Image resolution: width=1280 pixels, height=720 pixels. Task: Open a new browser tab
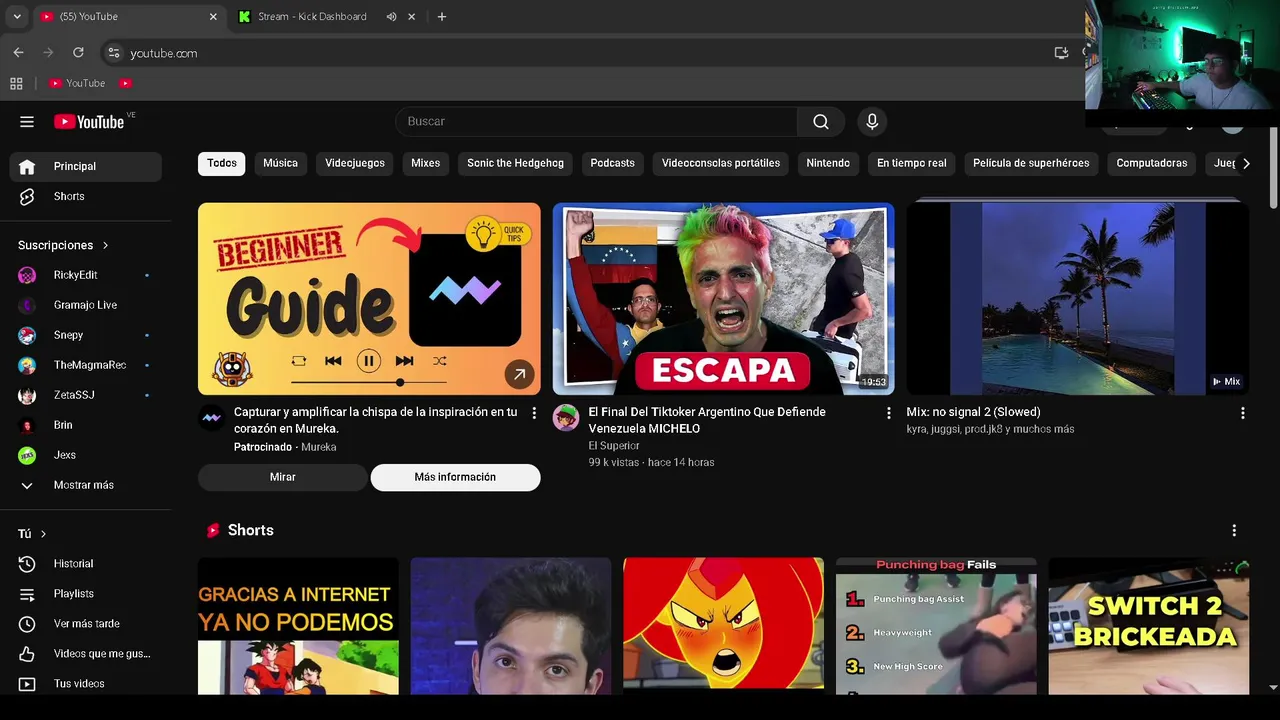(x=442, y=17)
